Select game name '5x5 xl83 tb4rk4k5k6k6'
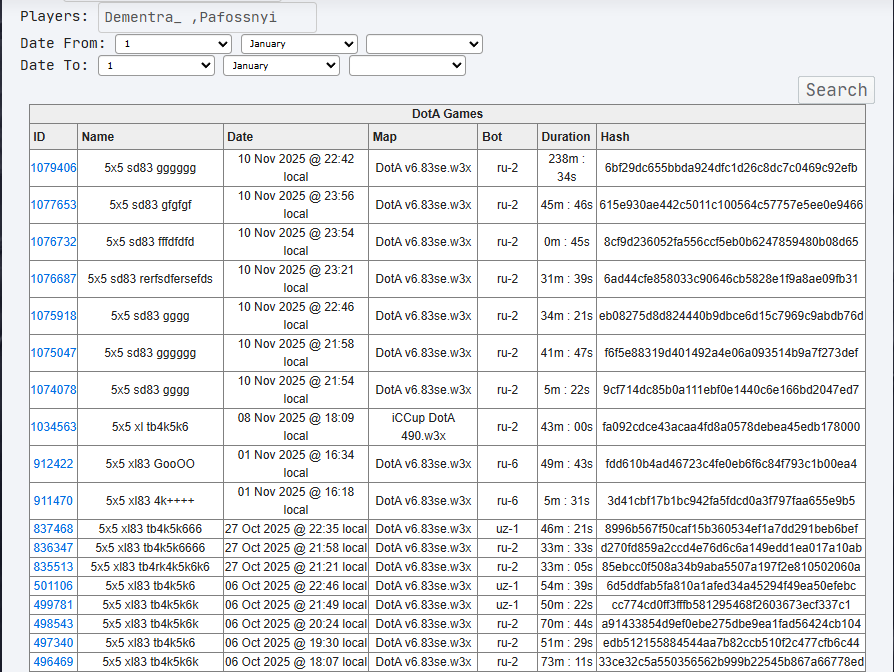Image resolution: width=894 pixels, height=672 pixels. coord(151,567)
